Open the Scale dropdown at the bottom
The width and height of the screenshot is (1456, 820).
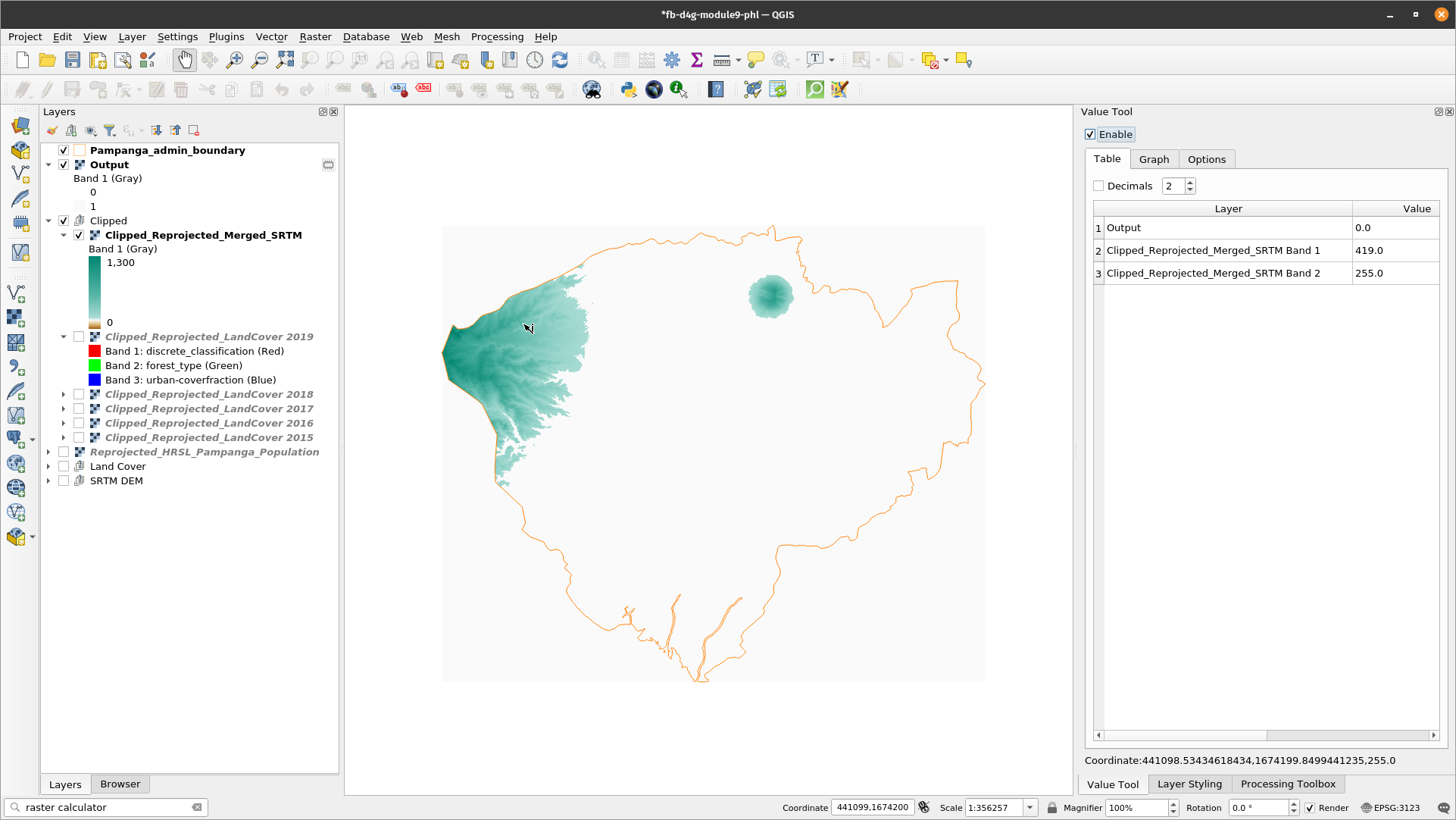1029,807
